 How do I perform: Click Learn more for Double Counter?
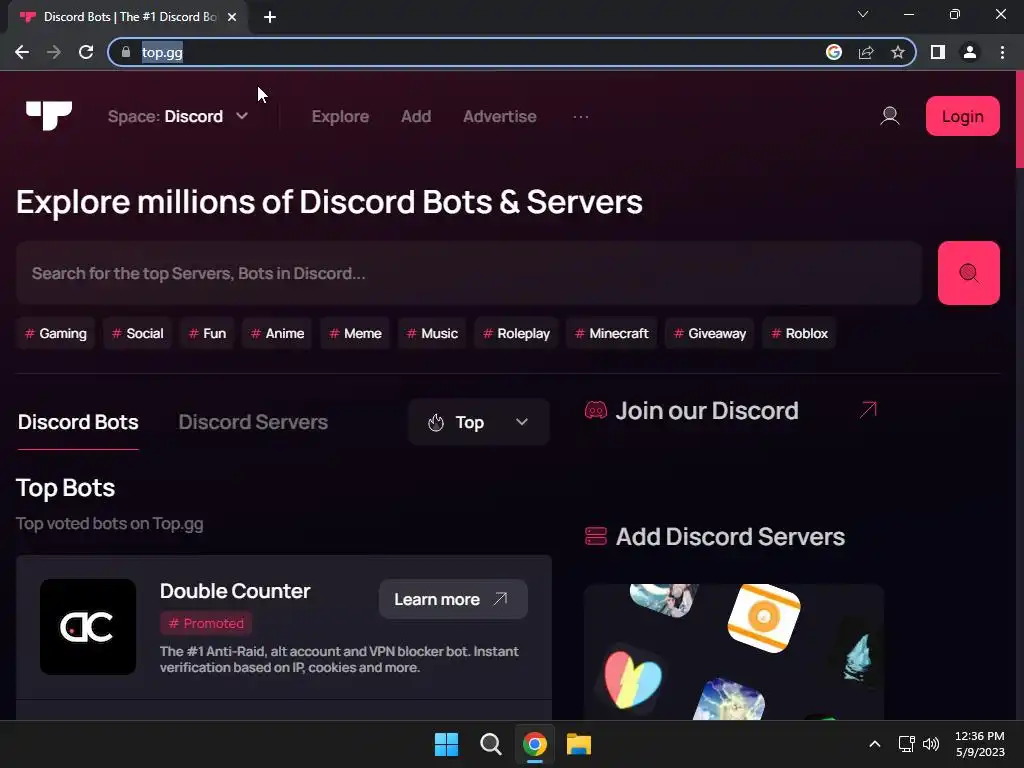(x=453, y=599)
